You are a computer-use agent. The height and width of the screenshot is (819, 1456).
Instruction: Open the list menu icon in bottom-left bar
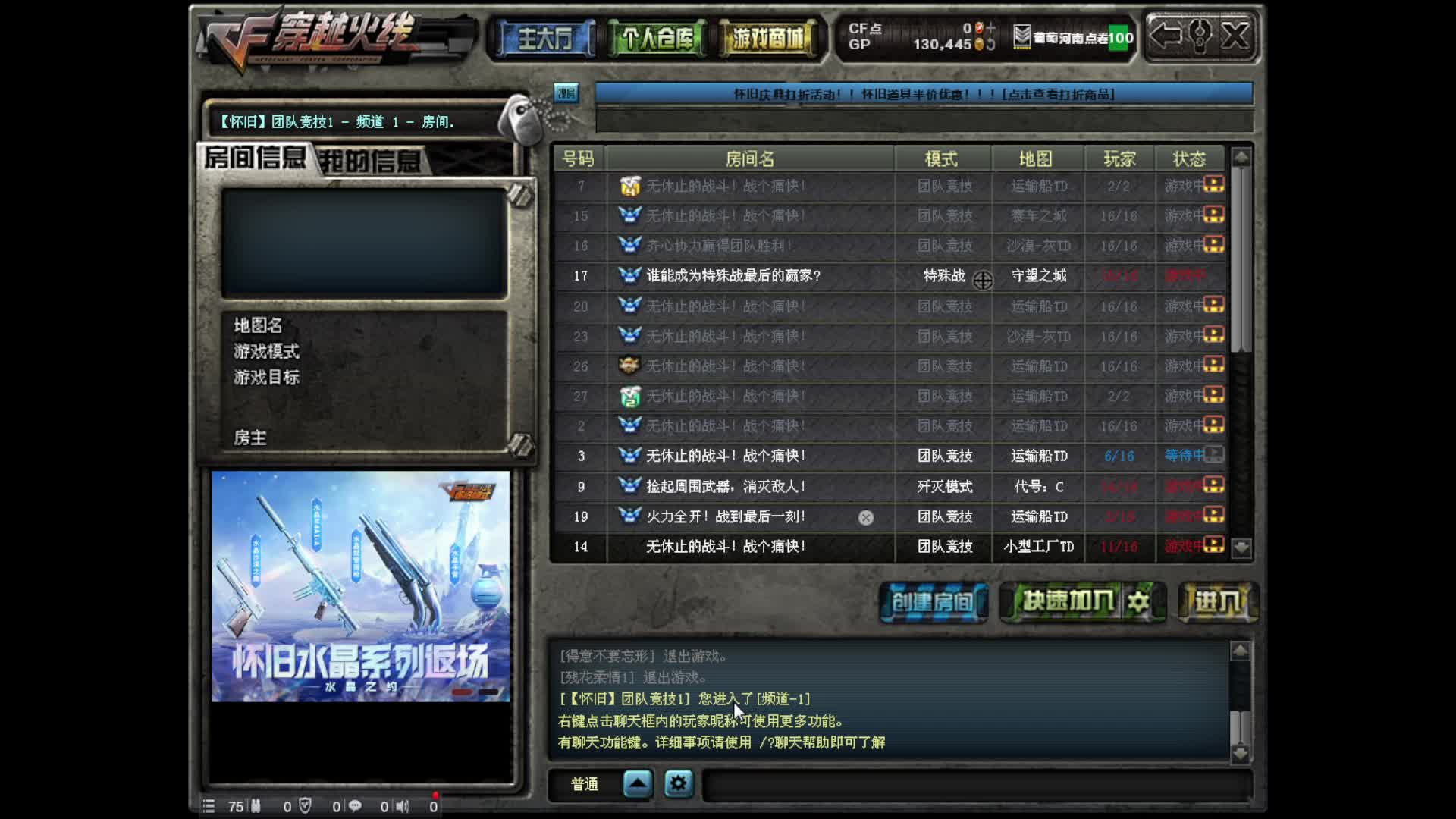(x=209, y=806)
